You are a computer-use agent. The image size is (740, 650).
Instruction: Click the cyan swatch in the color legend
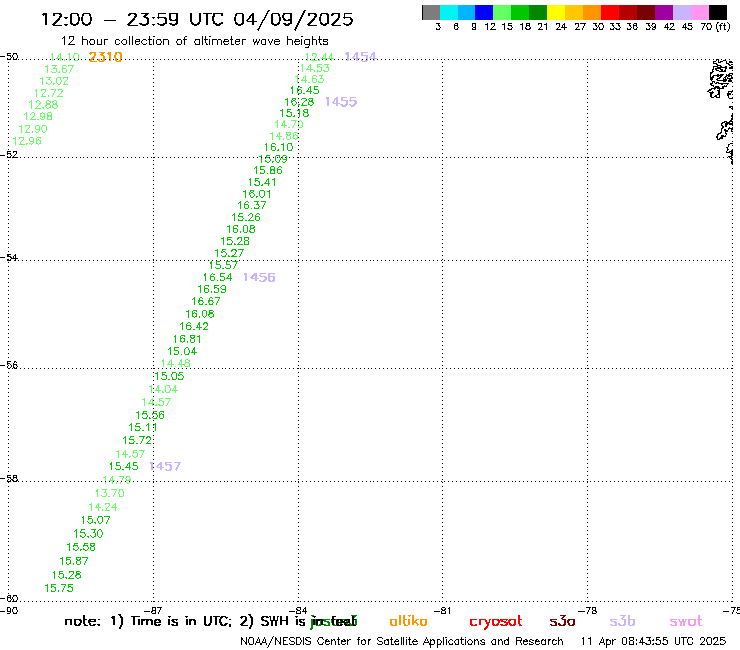pos(449,12)
